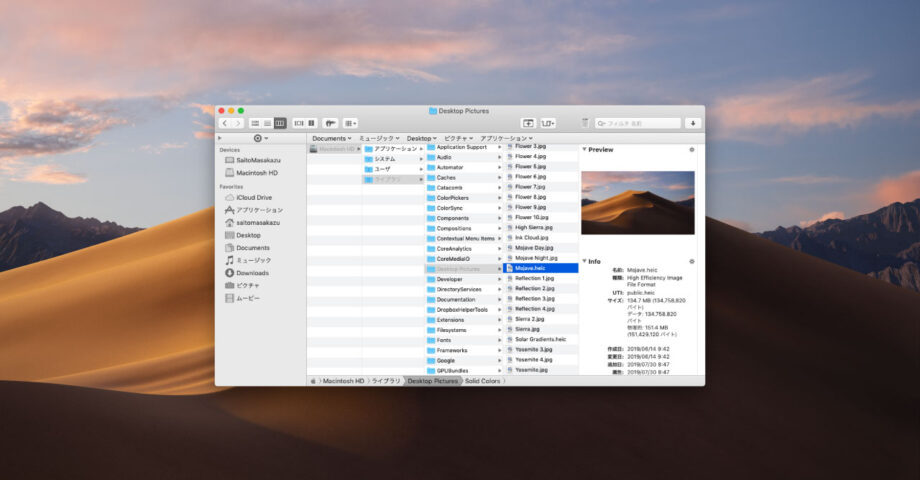Viewport: 920px width, 480px height.
Task: Switch to column view mode
Action: (x=280, y=123)
